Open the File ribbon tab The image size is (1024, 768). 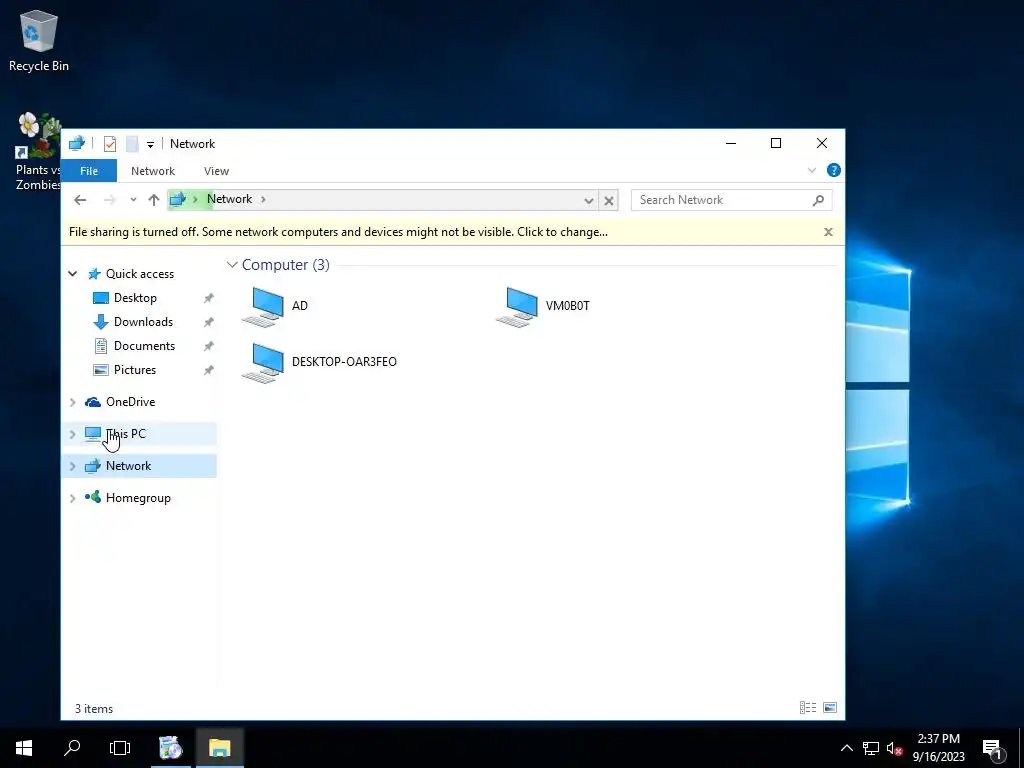pyautogui.click(x=89, y=171)
